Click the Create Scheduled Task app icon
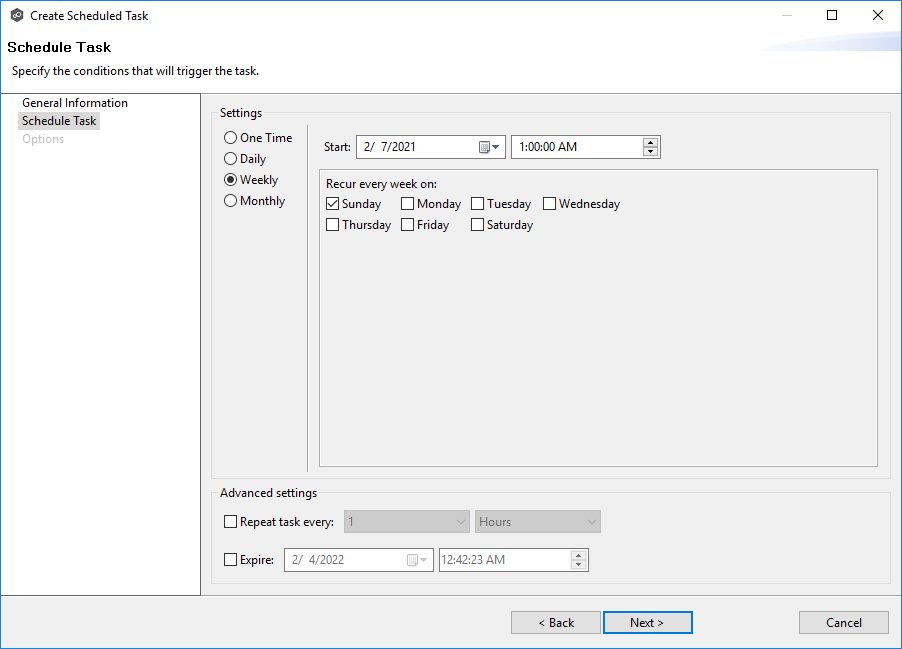Viewport: 902px width, 649px height. click(14, 15)
